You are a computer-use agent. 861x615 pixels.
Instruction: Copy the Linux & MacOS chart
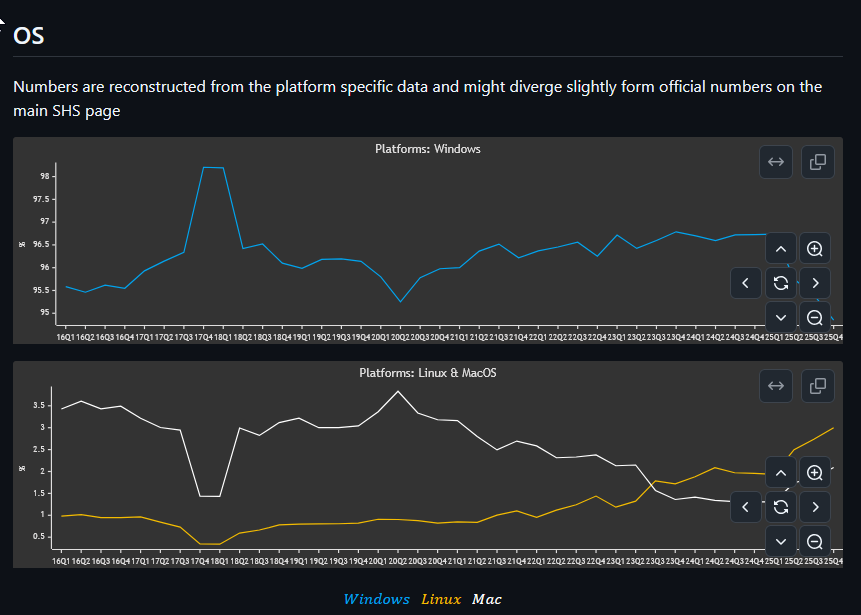[x=817, y=385]
